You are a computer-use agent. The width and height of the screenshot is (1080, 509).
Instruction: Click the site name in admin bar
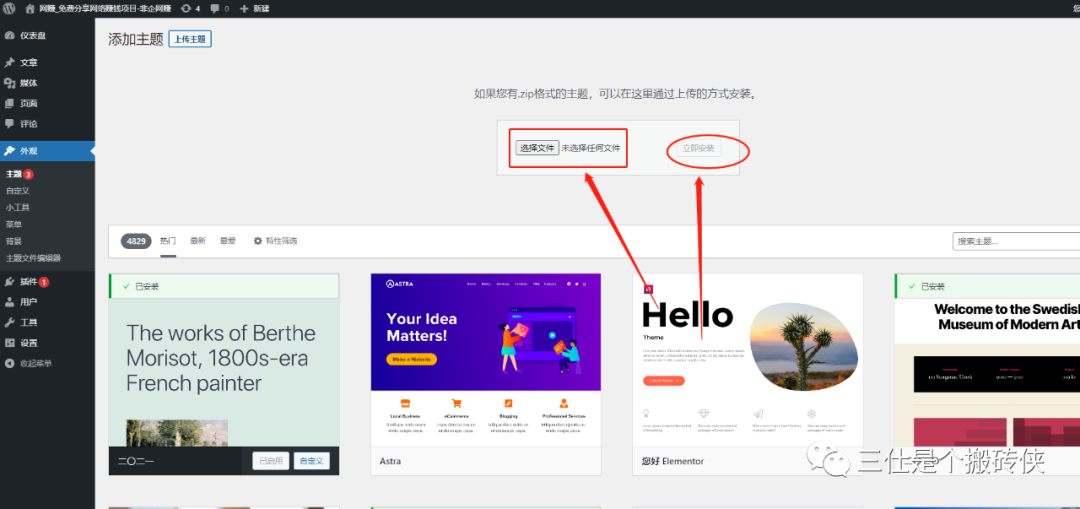click(x=105, y=9)
